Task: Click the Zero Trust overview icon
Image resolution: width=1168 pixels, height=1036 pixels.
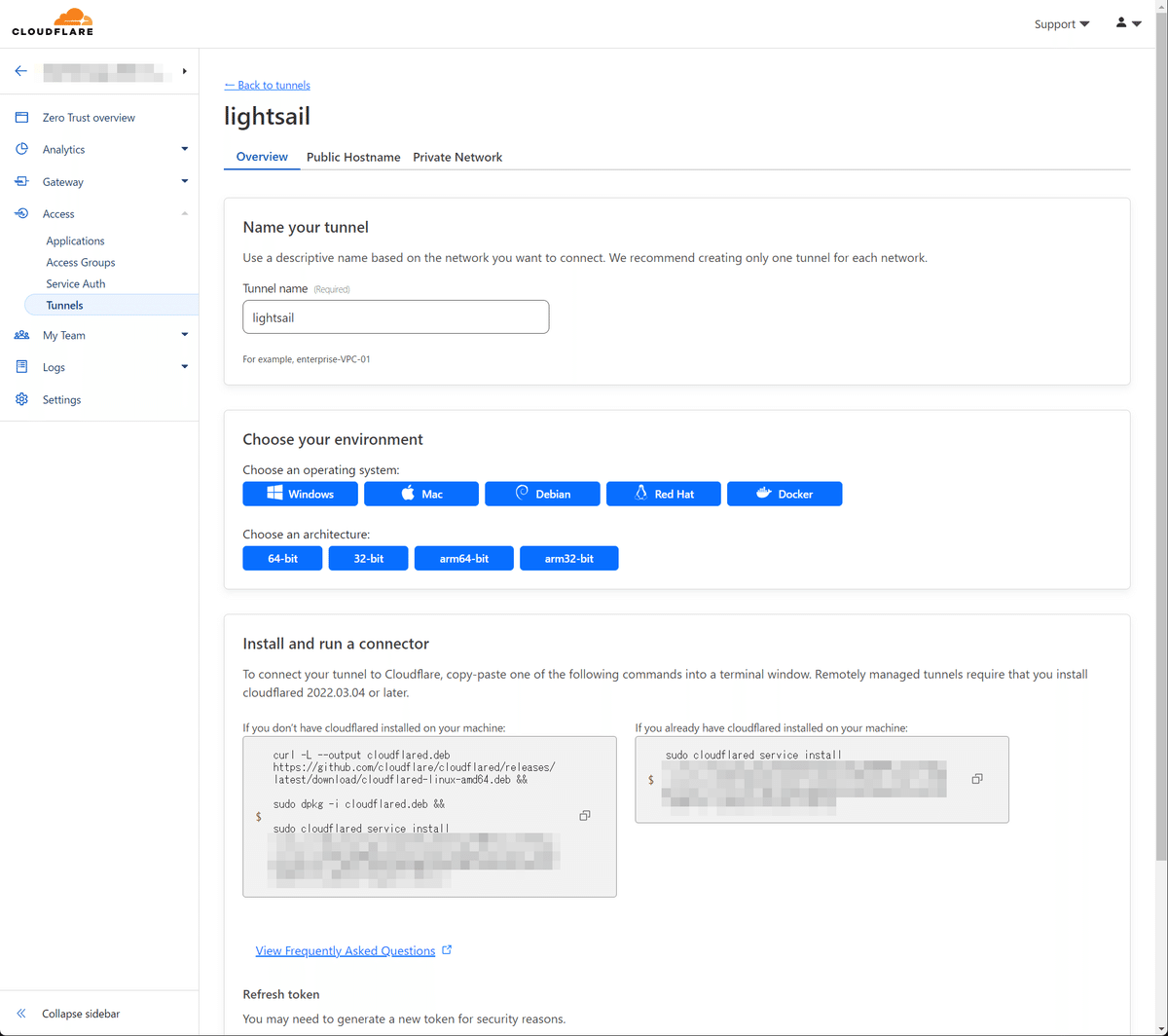Action: pyautogui.click(x=21, y=118)
